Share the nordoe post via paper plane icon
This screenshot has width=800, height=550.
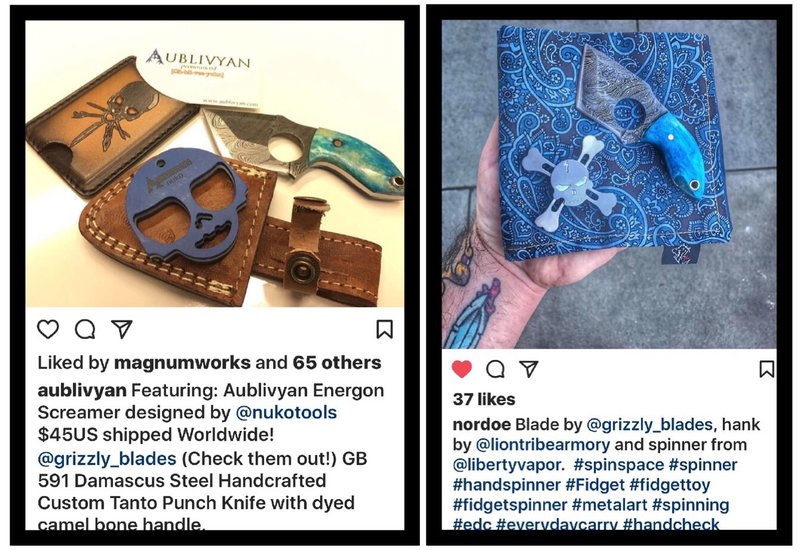(529, 368)
